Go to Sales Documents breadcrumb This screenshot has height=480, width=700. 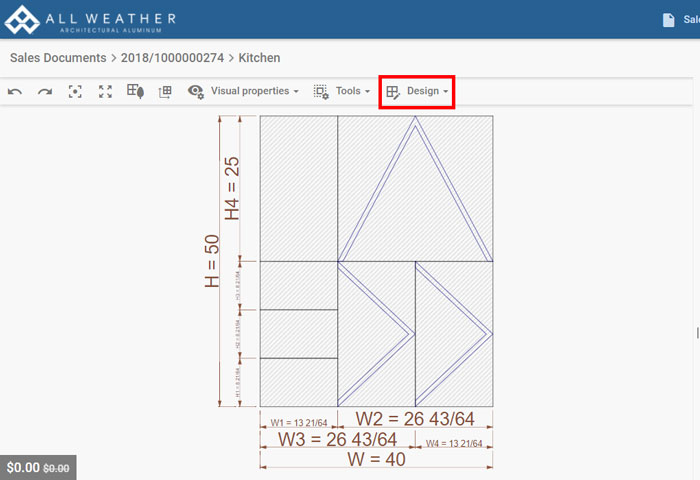tap(58, 58)
